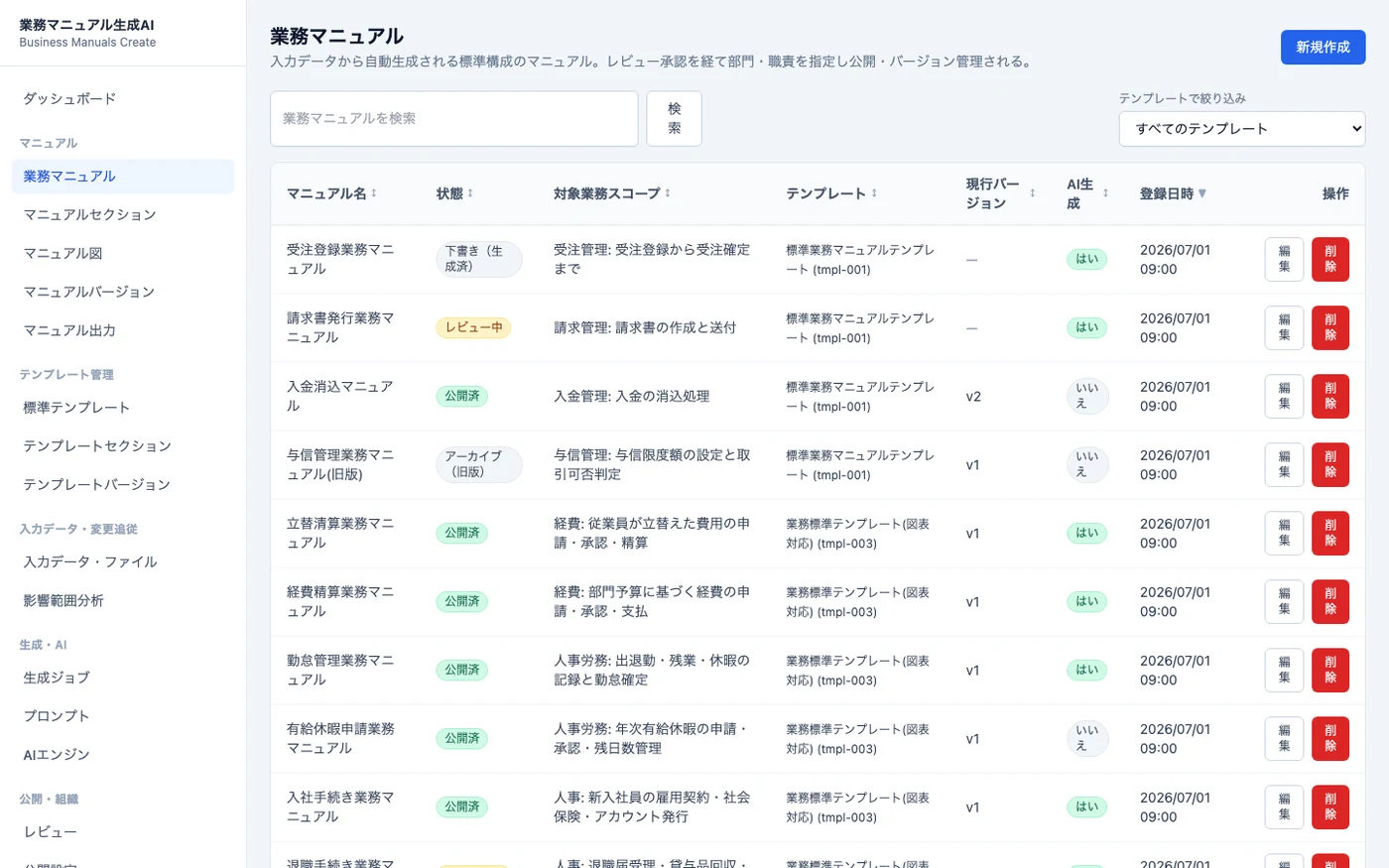Sort table by 状態 column
The height and width of the screenshot is (868, 1389).
click(x=454, y=193)
